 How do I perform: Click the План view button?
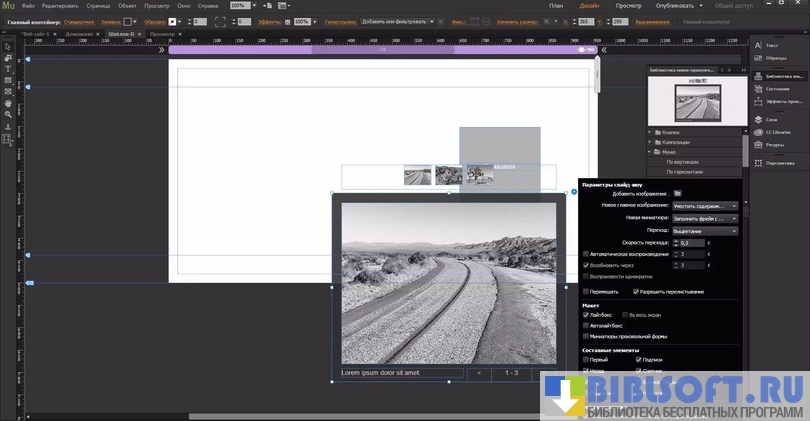tap(556, 6)
